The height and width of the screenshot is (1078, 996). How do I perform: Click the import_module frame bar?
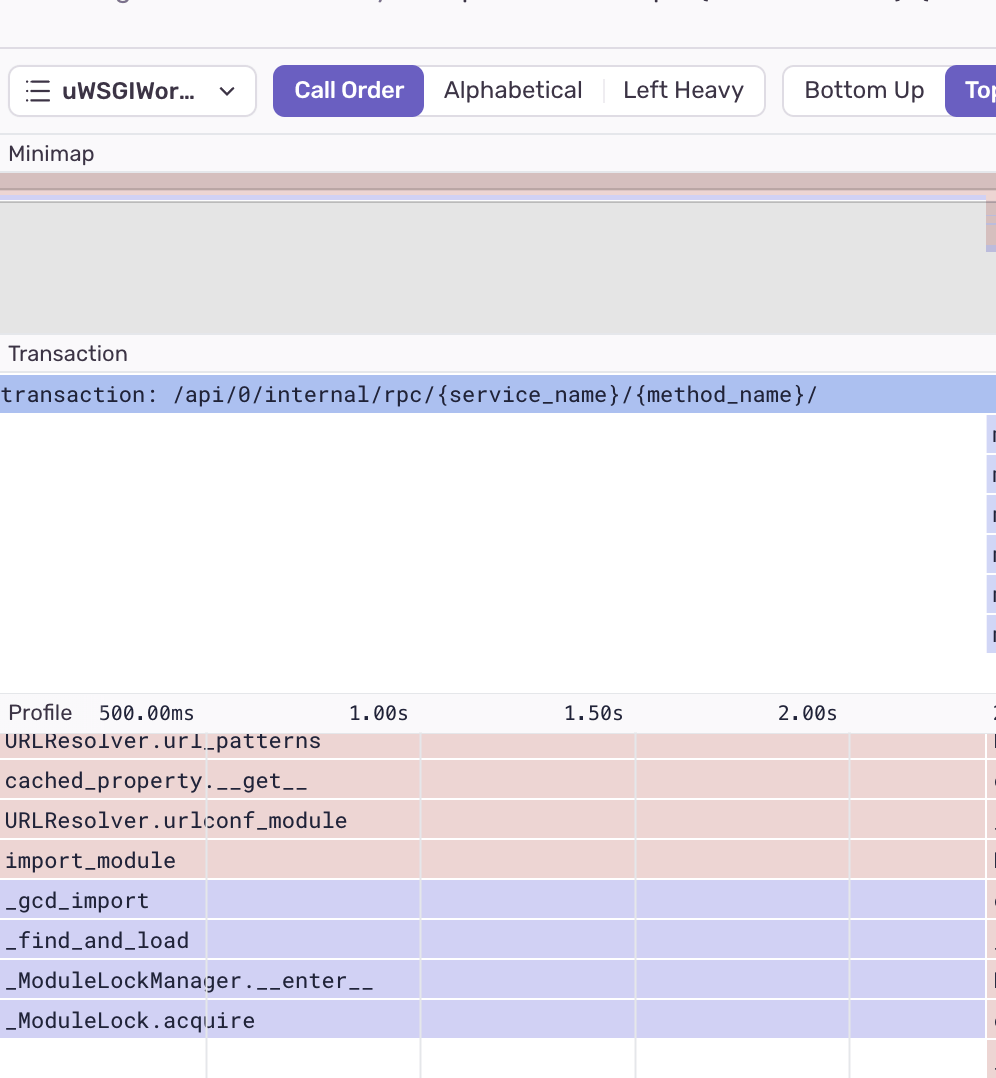(492, 859)
